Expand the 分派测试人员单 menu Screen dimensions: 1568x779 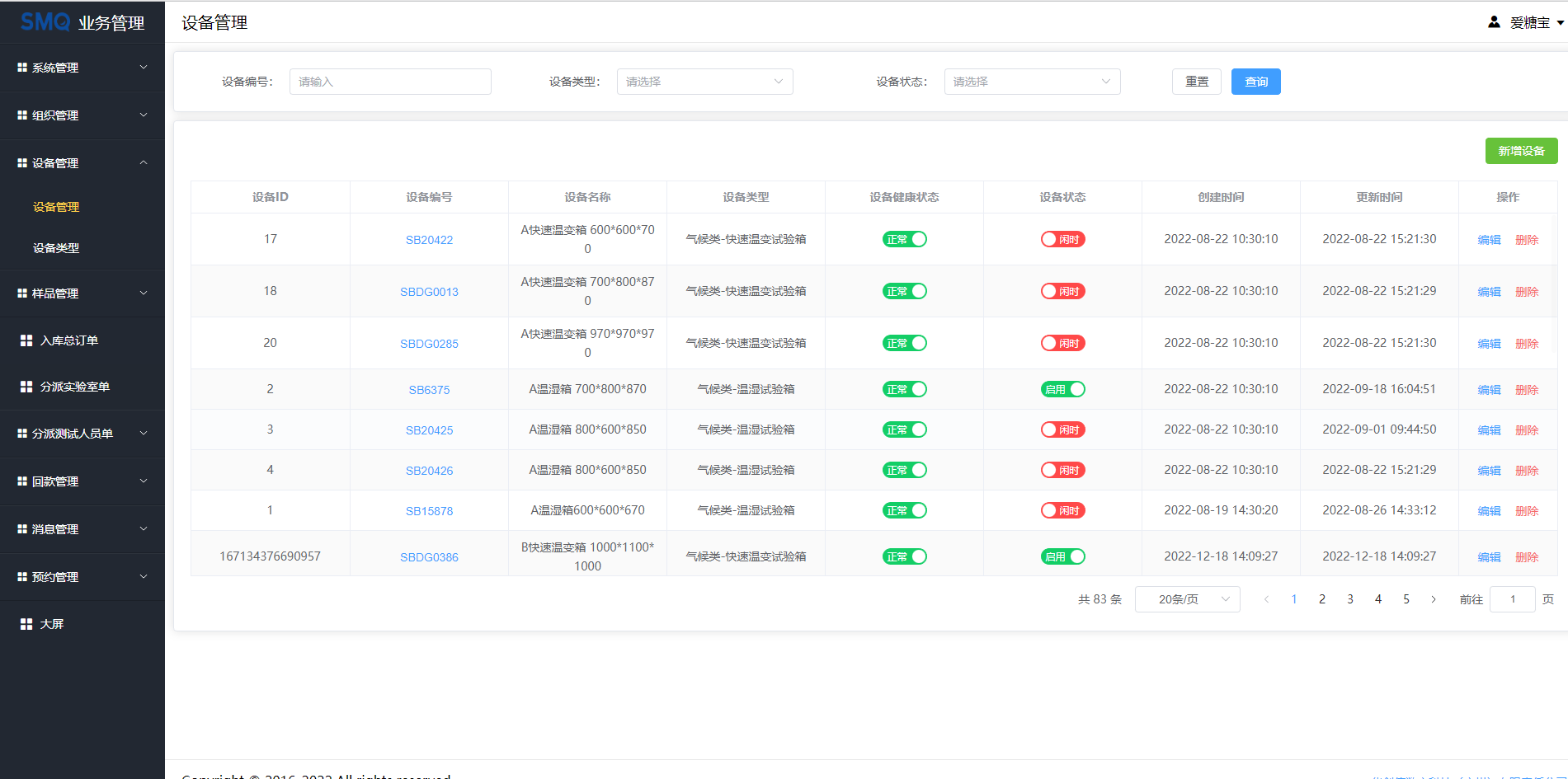pyautogui.click(x=82, y=434)
